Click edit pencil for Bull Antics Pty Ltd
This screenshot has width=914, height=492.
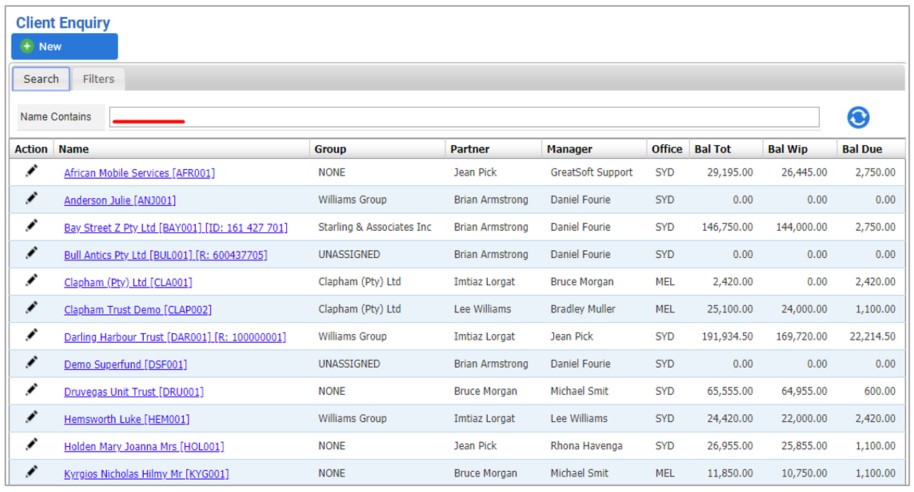coord(31,253)
